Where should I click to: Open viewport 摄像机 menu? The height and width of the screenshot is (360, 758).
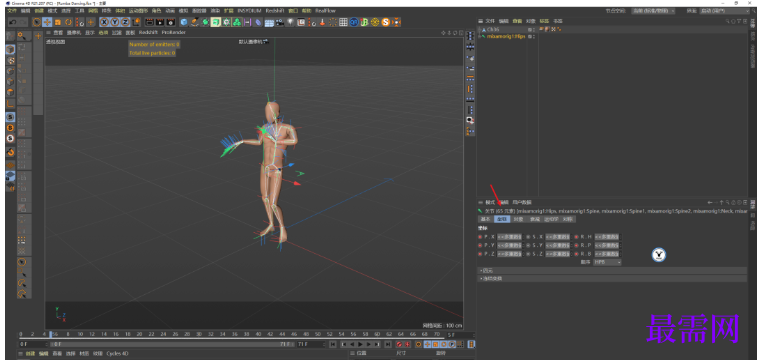[x=73, y=33]
